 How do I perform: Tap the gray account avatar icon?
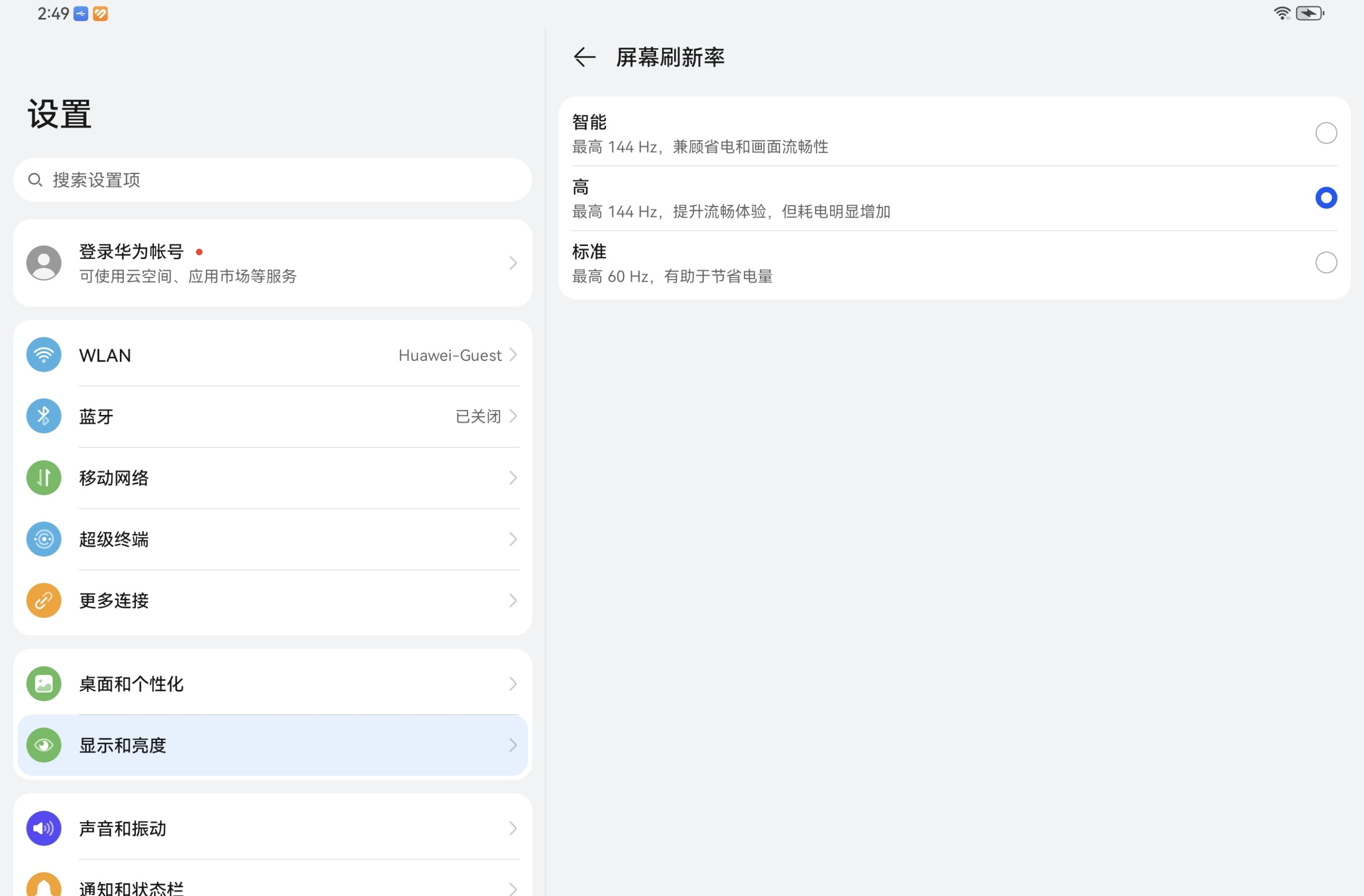tap(44, 263)
